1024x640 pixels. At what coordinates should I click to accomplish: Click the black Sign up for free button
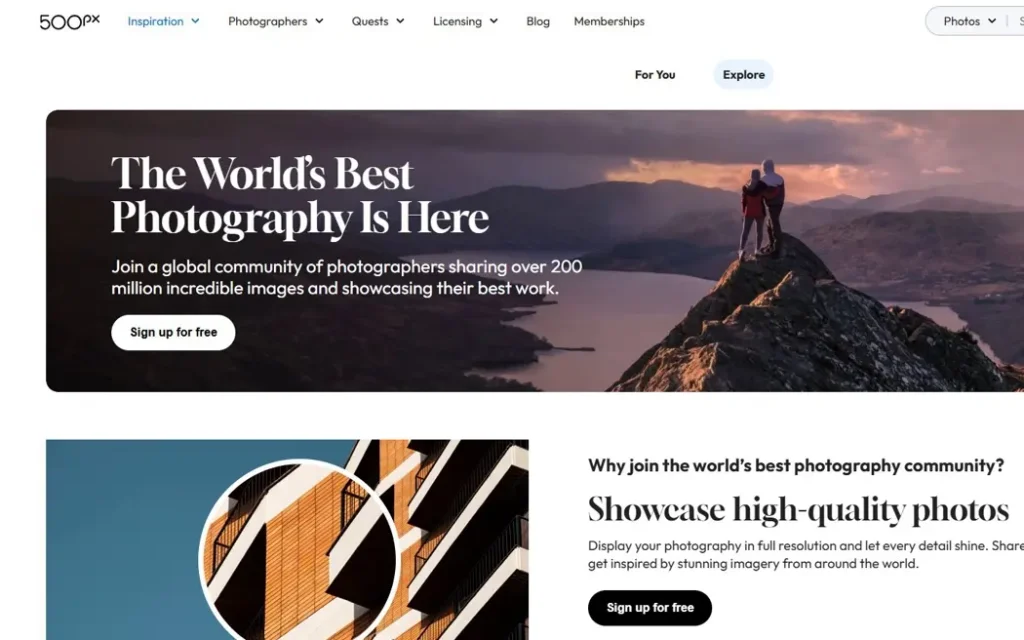(650, 608)
